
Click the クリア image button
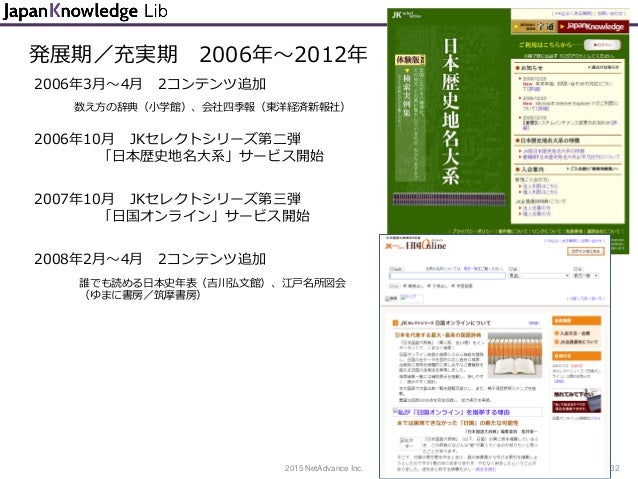pyautogui.click(x=411, y=298)
